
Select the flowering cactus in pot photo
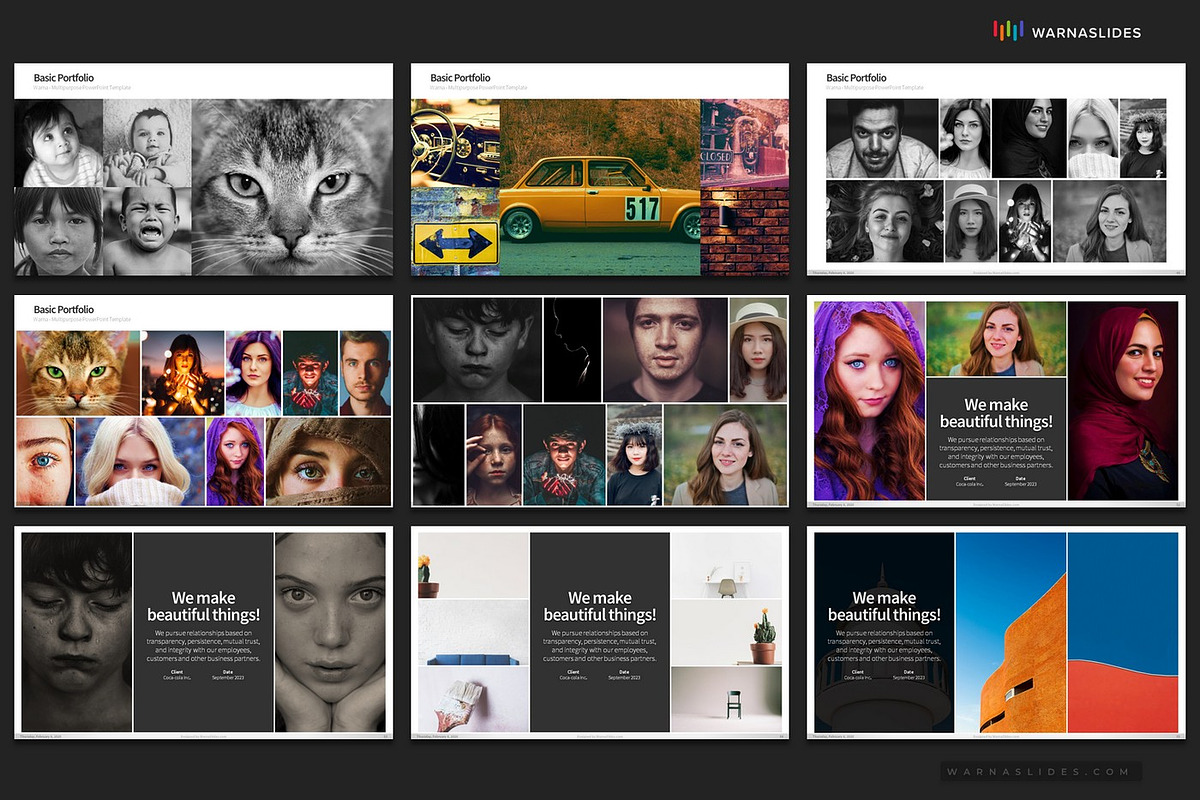click(x=726, y=632)
